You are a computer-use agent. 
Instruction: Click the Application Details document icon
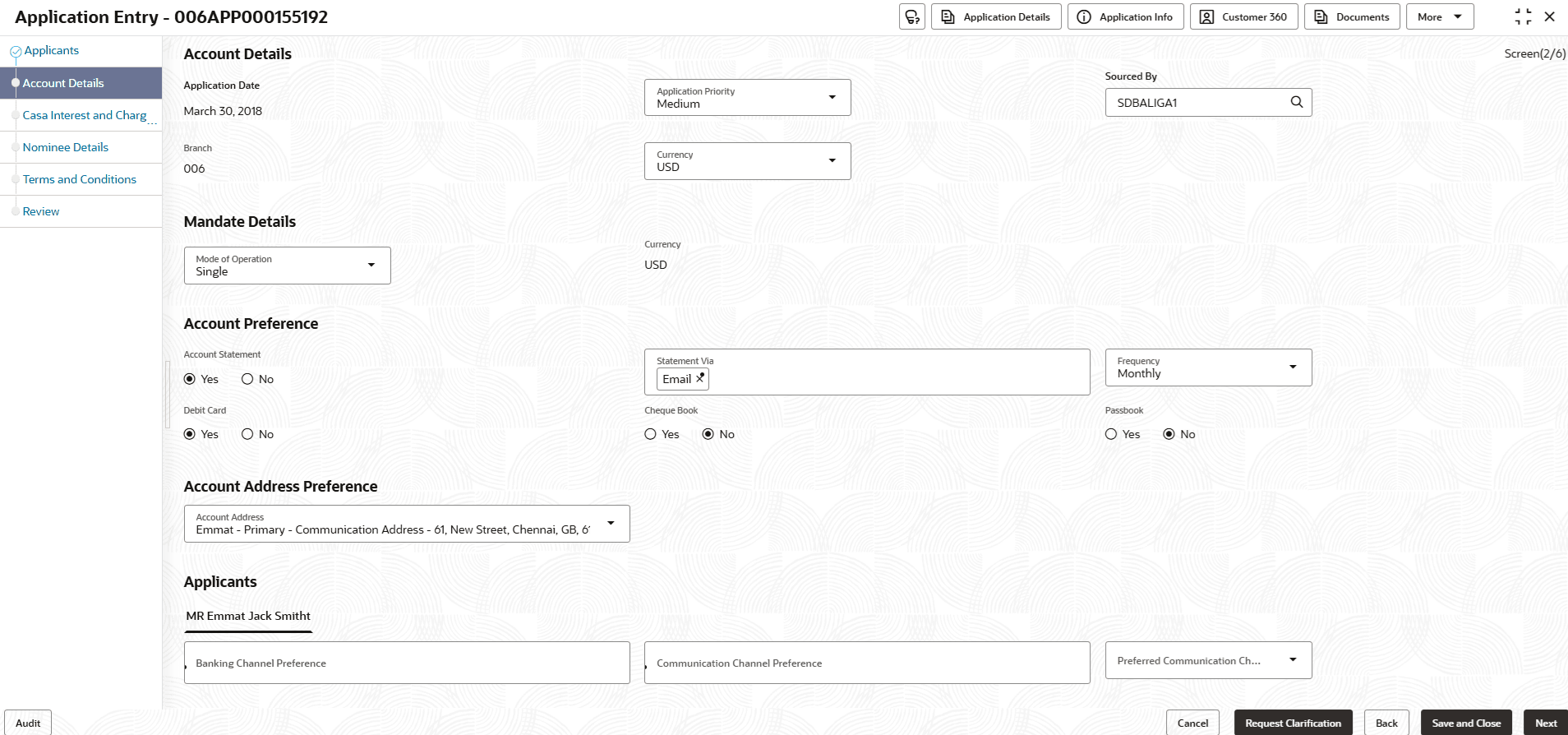(948, 16)
